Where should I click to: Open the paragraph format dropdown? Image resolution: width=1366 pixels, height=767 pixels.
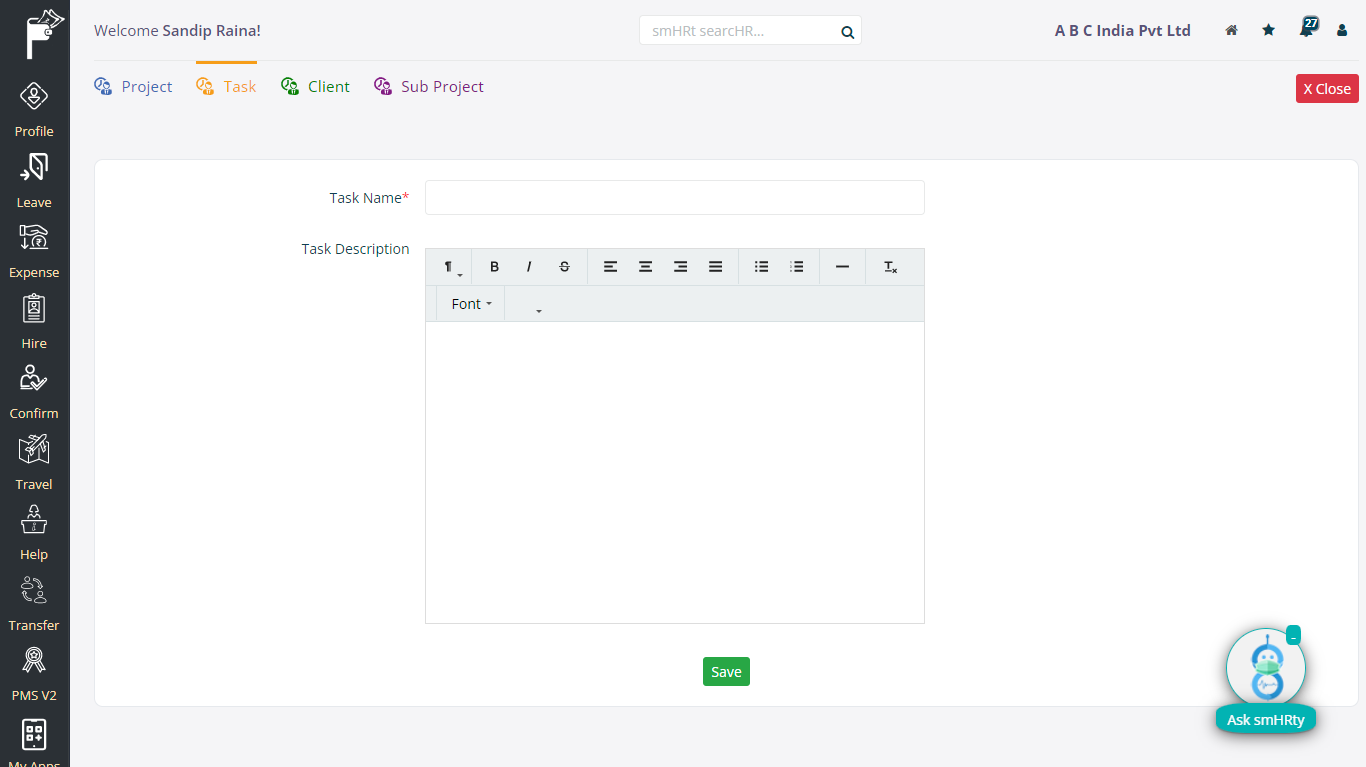click(451, 268)
